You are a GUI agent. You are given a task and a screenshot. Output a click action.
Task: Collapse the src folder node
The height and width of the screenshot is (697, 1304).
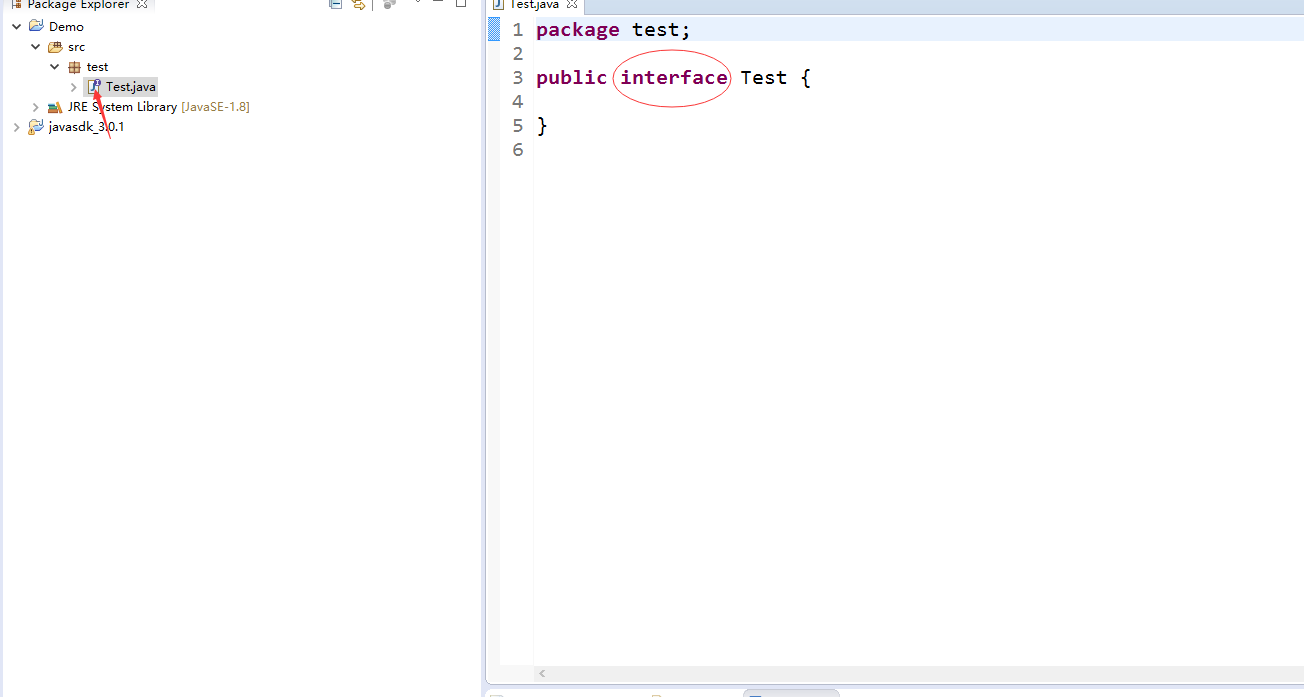[x=36, y=46]
